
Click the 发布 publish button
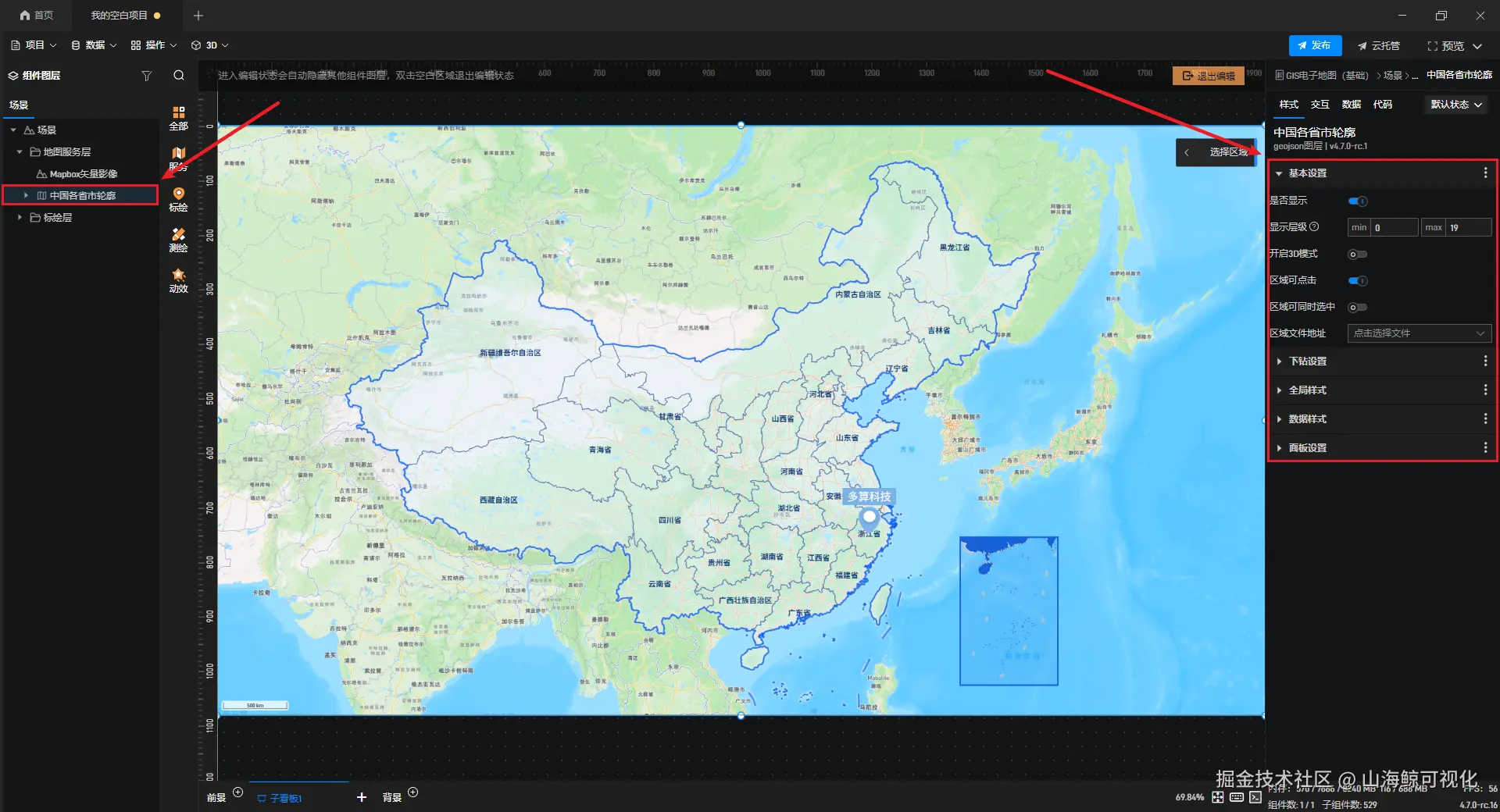pyautogui.click(x=1315, y=45)
